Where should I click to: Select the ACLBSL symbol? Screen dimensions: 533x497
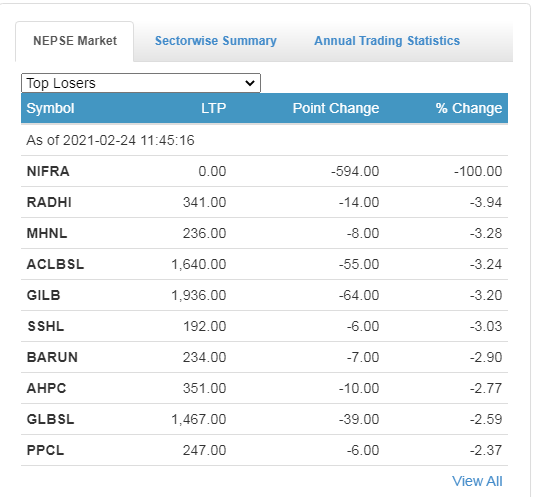(55, 264)
